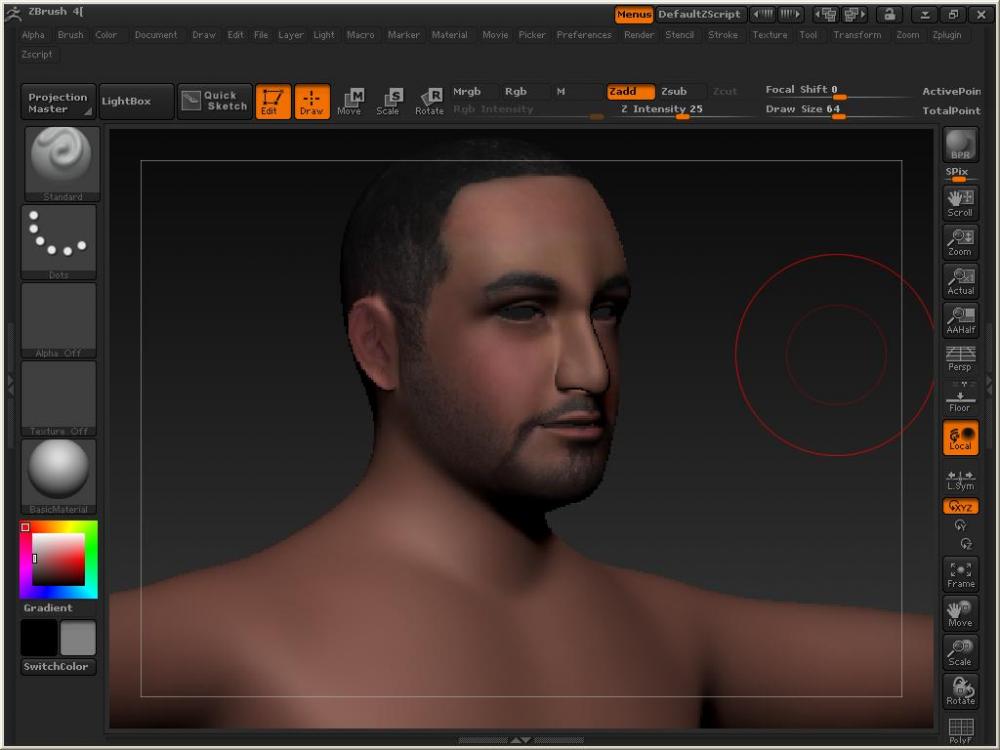Select the Rotate mode icon in top toolbar

coord(429,101)
